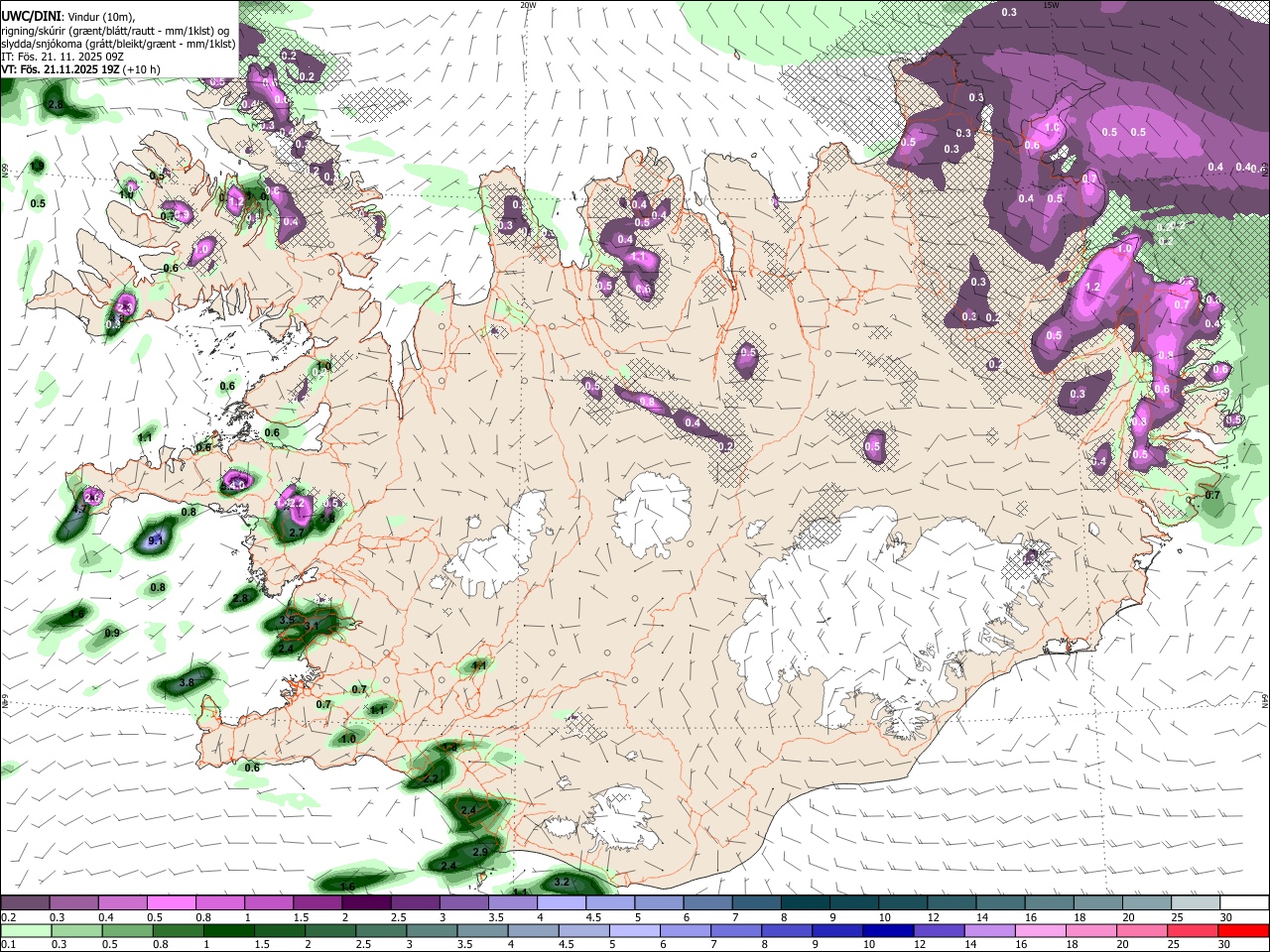This screenshot has height=952, width=1270.
Task: Click the 'rigning/skúrir' legend description line
Action: (x=119, y=30)
